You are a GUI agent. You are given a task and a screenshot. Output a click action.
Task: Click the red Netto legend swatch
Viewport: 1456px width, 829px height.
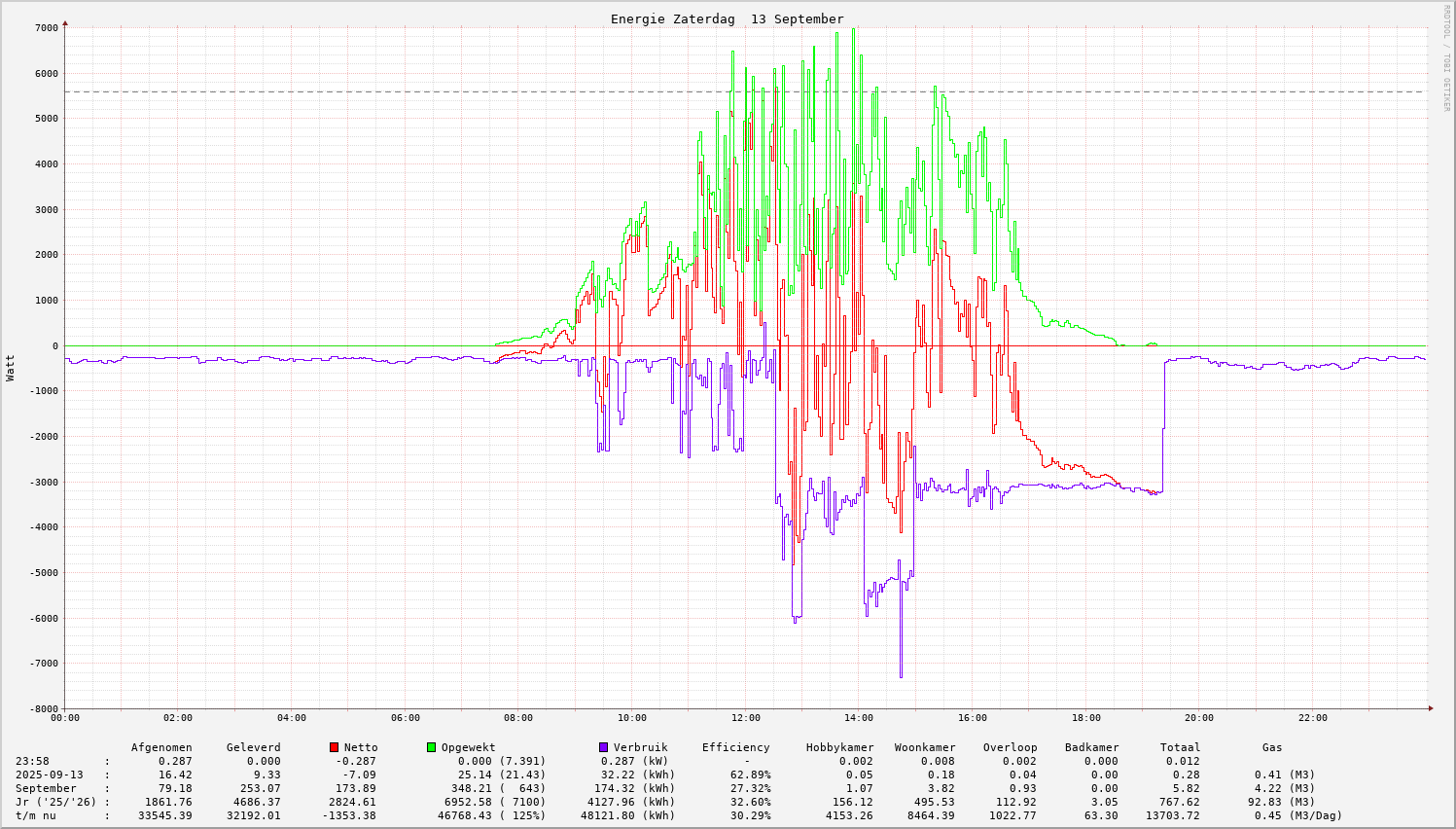(x=335, y=747)
